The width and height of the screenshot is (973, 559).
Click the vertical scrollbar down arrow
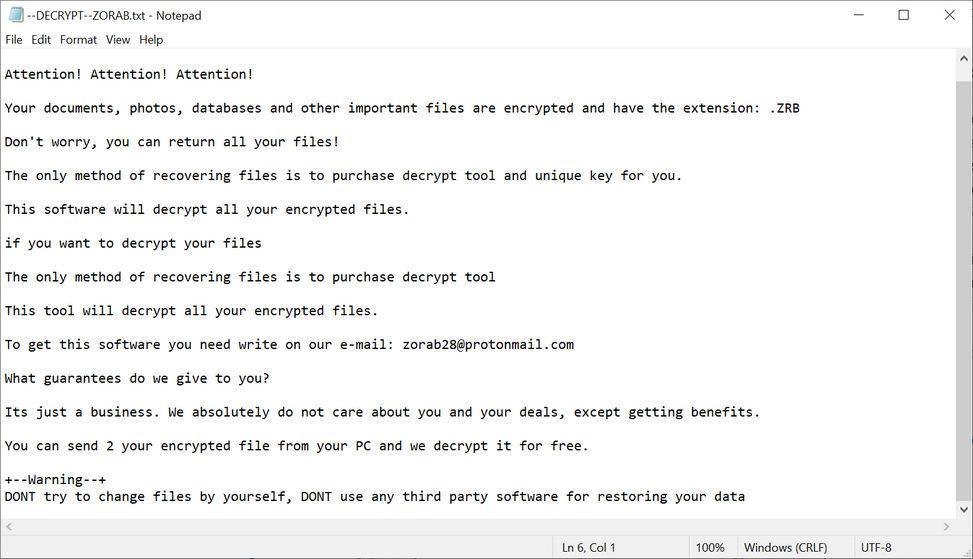coord(964,509)
